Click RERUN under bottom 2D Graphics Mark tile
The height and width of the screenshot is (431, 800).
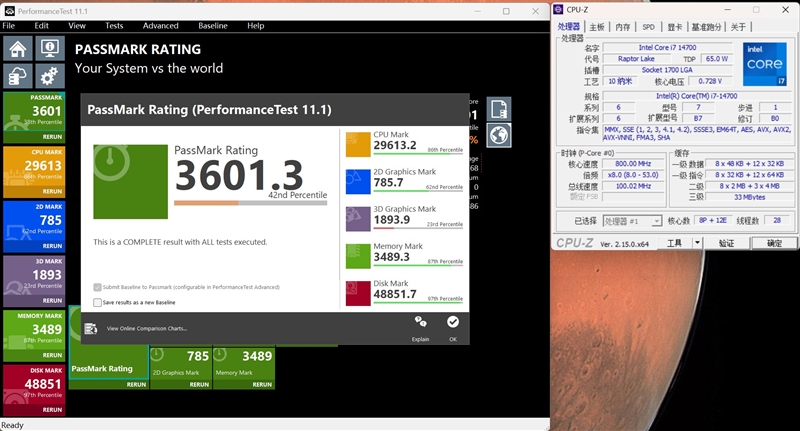click(199, 385)
